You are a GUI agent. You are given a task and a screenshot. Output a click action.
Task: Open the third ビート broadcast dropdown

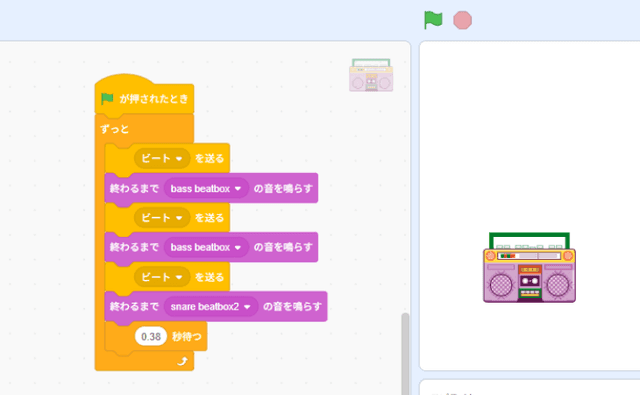click(162, 277)
